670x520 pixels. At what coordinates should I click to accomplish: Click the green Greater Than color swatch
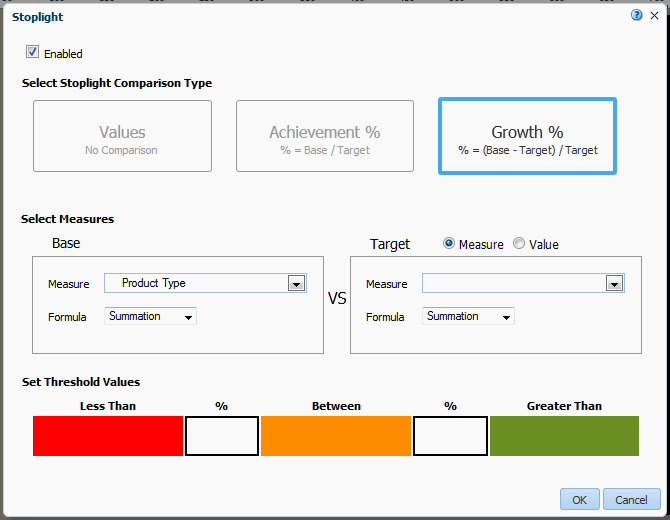[x=564, y=436]
